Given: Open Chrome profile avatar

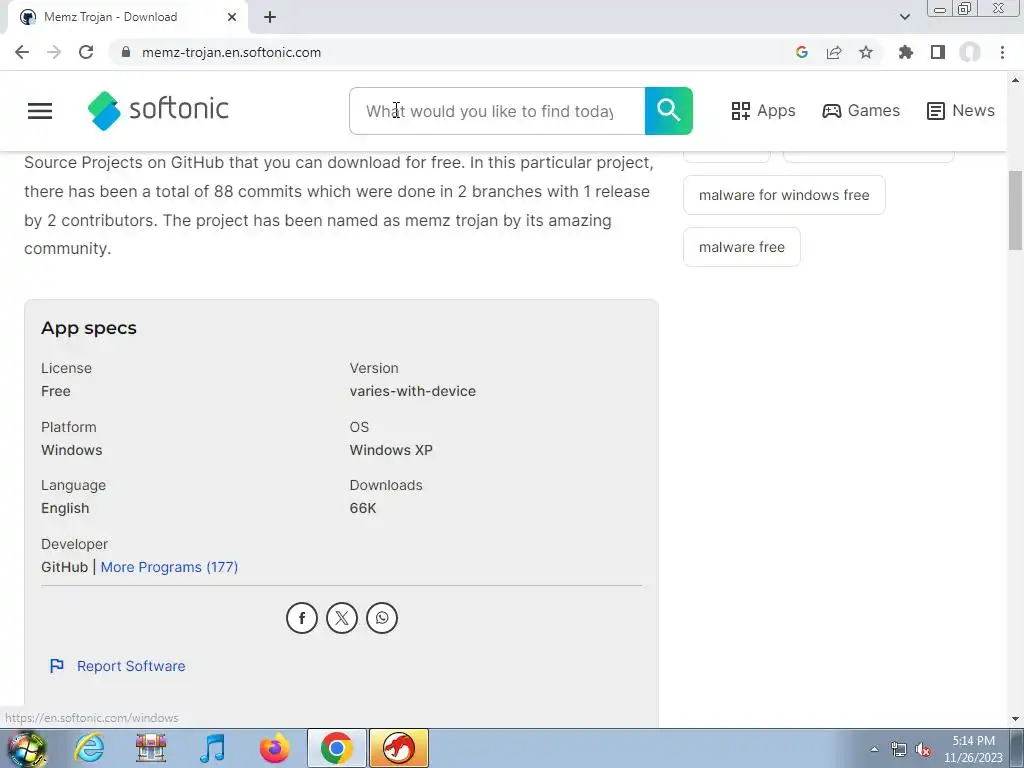Looking at the screenshot, I should click(x=970, y=52).
